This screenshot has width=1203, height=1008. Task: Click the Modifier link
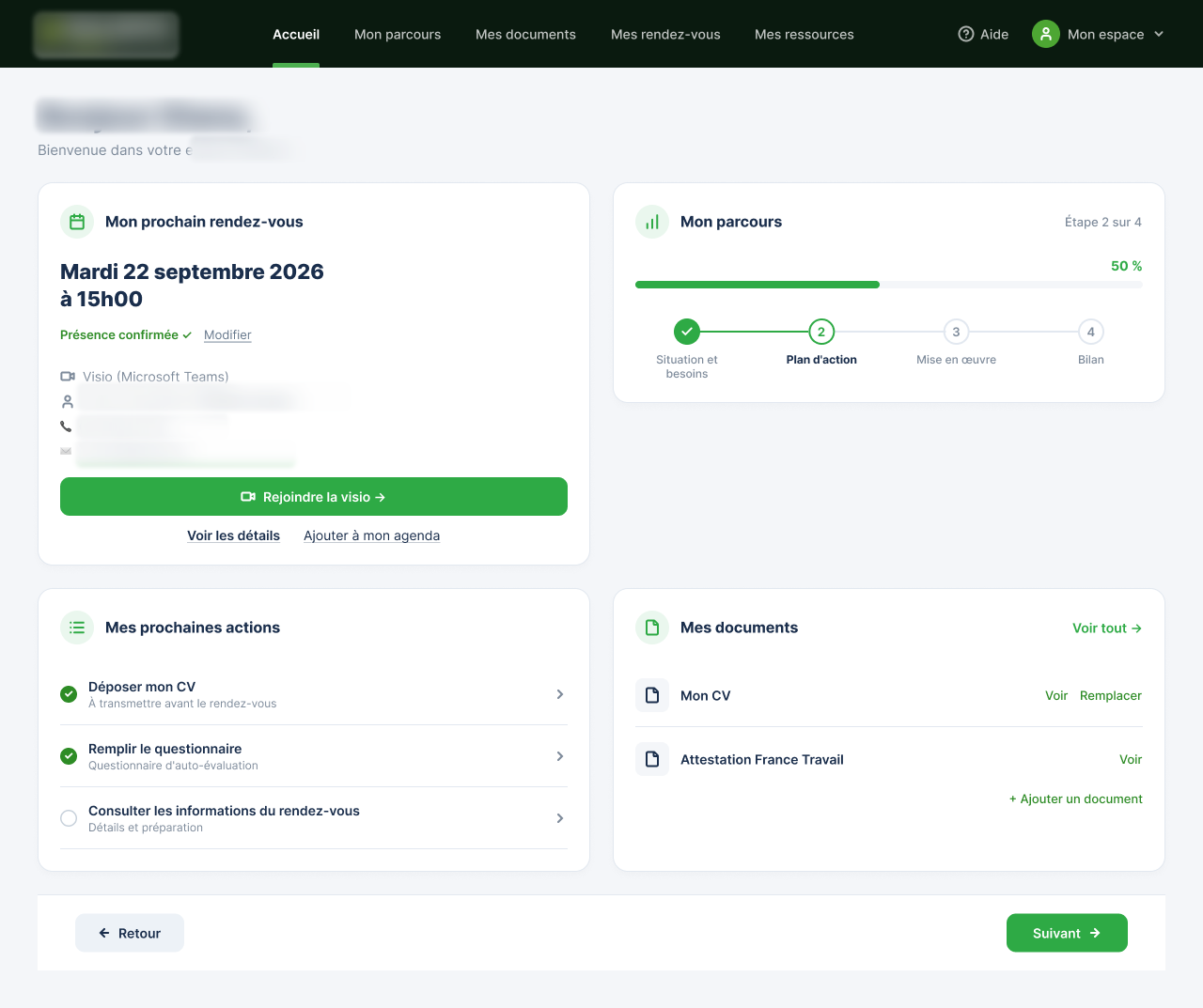[227, 334]
